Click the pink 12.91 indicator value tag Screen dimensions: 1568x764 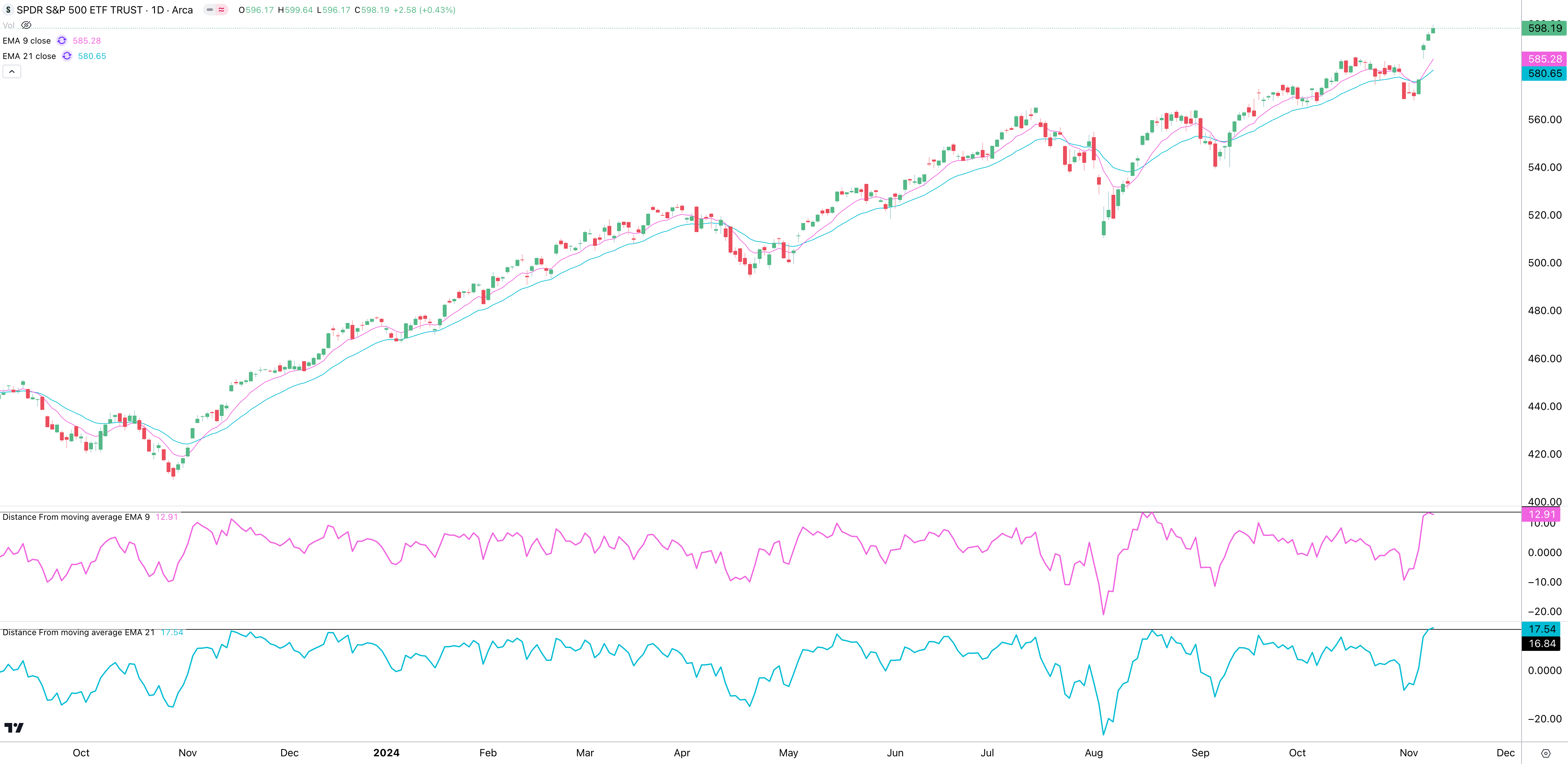click(x=1541, y=514)
